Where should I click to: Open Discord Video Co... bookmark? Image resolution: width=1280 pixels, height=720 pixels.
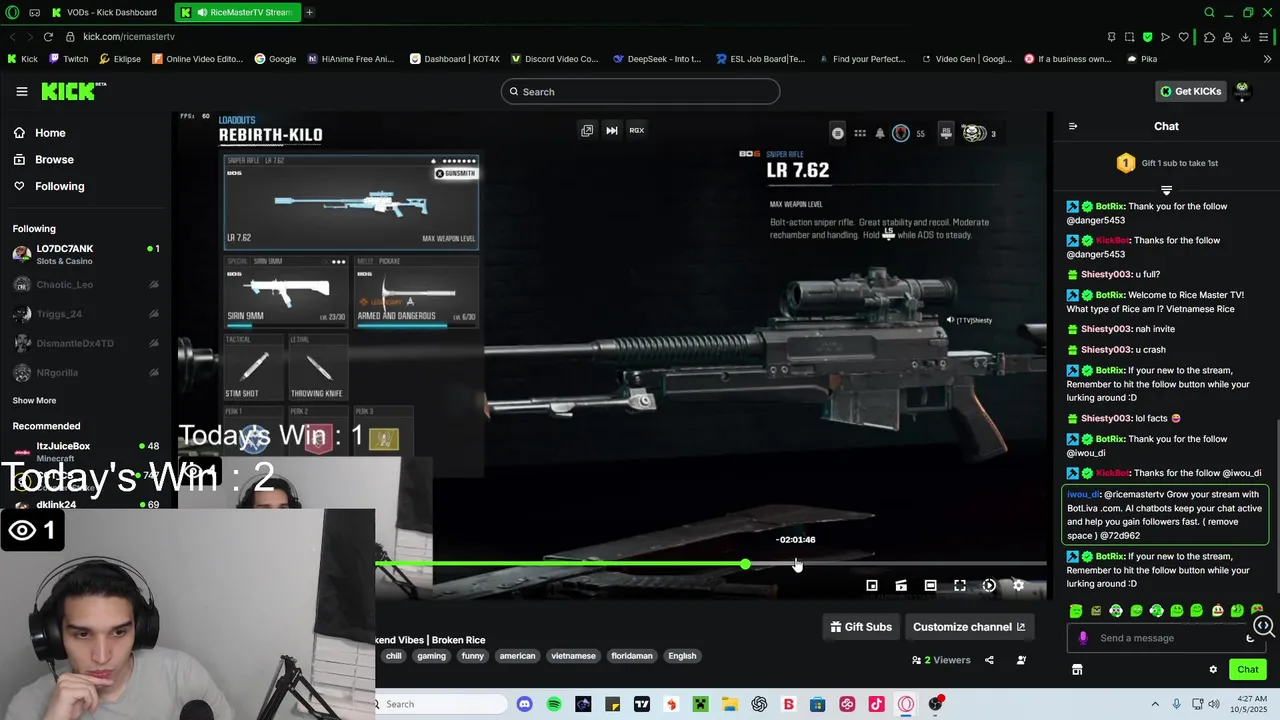(555, 59)
